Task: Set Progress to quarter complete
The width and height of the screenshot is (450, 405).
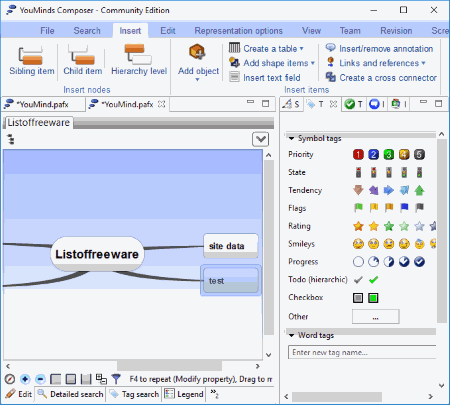Action: point(373,262)
